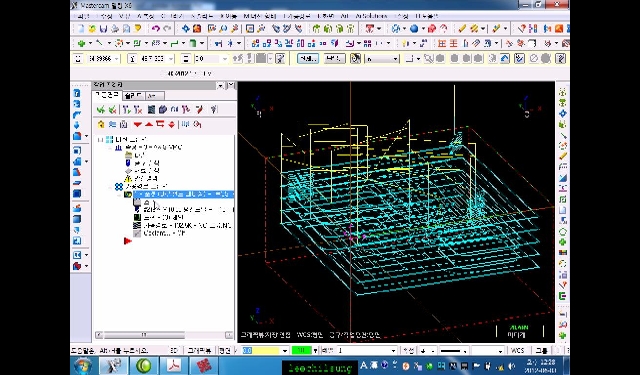This screenshot has height=375, width=640.
Task: Select the highlighted toolpath operation row
Action: point(184,195)
